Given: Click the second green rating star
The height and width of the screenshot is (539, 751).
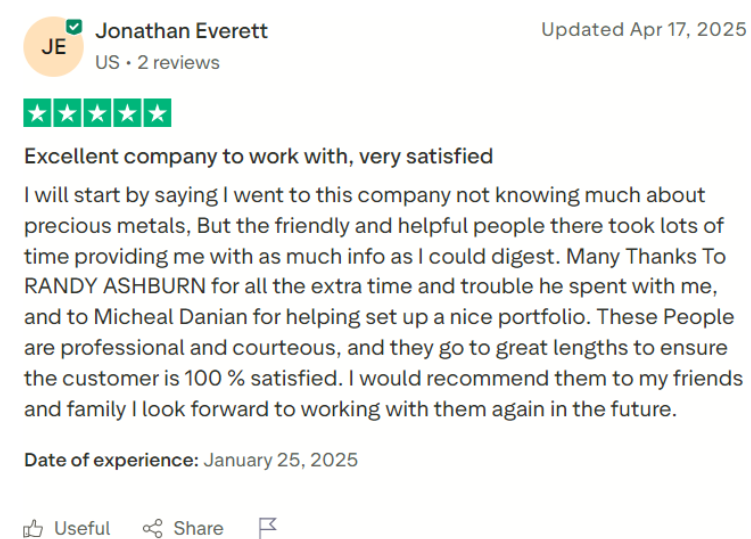Looking at the screenshot, I should pos(67,113).
